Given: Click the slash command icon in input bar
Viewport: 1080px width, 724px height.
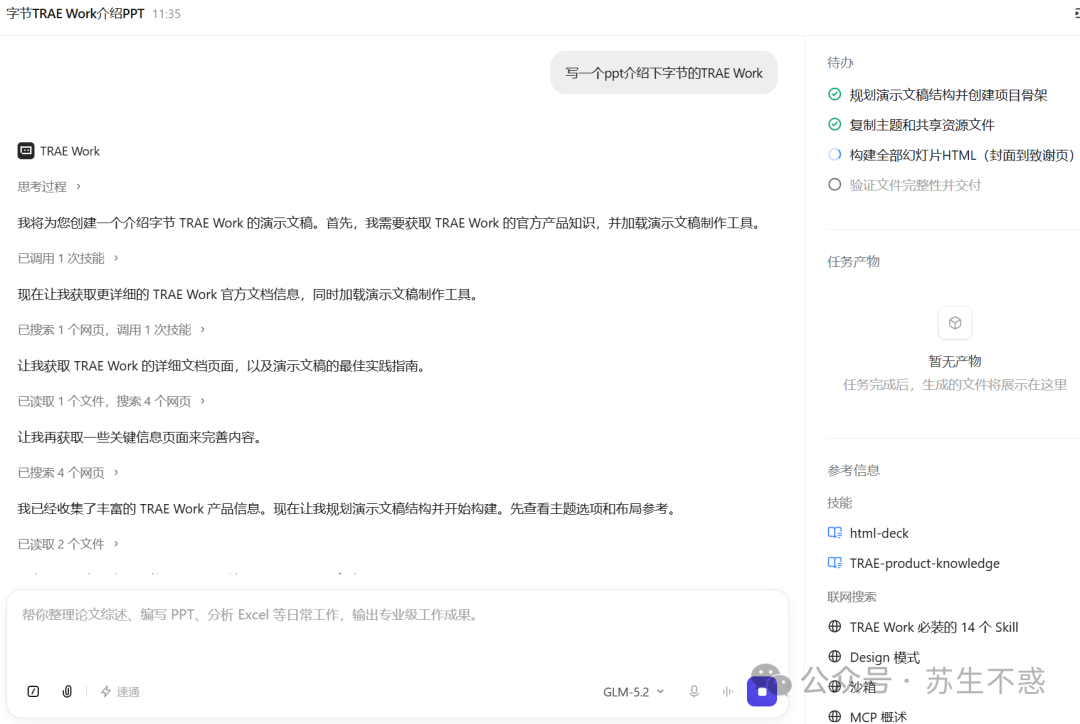Looking at the screenshot, I should pos(33,692).
